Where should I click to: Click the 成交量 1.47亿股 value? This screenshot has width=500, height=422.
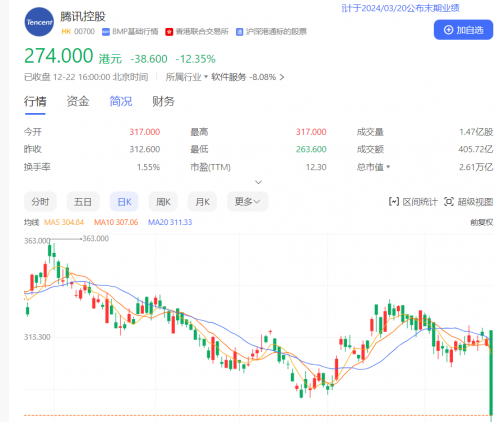coord(476,132)
